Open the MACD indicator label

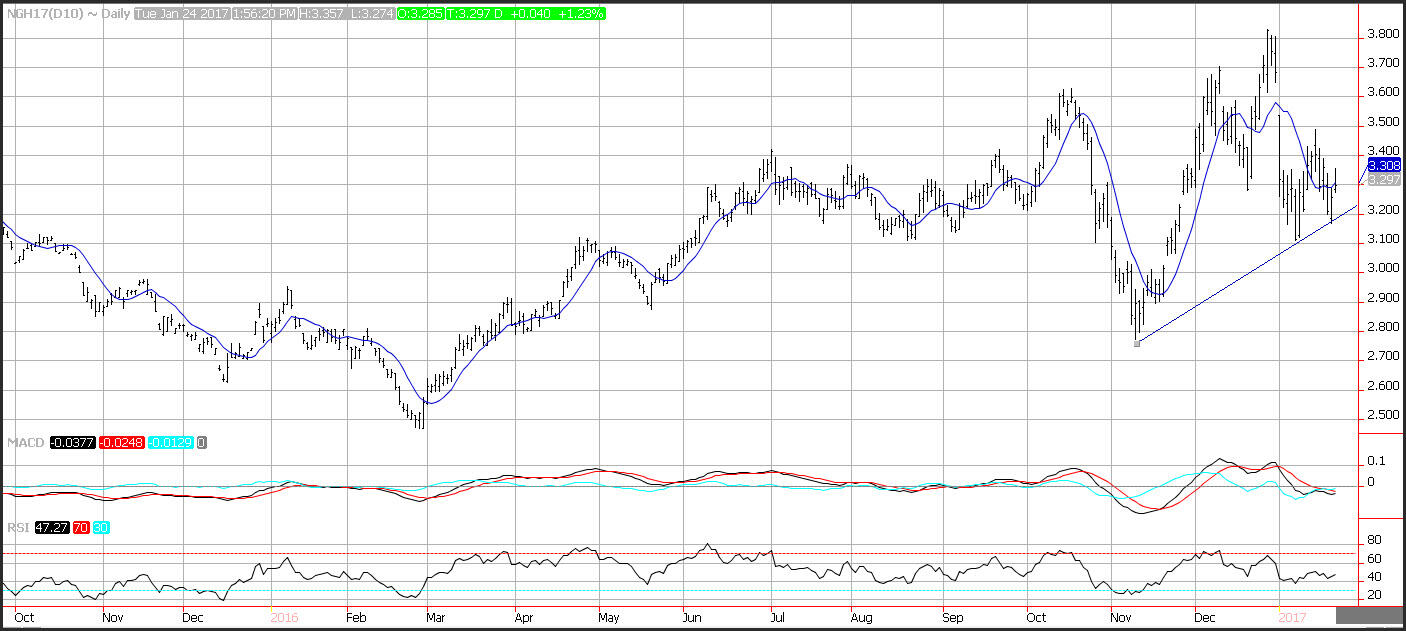point(26,442)
